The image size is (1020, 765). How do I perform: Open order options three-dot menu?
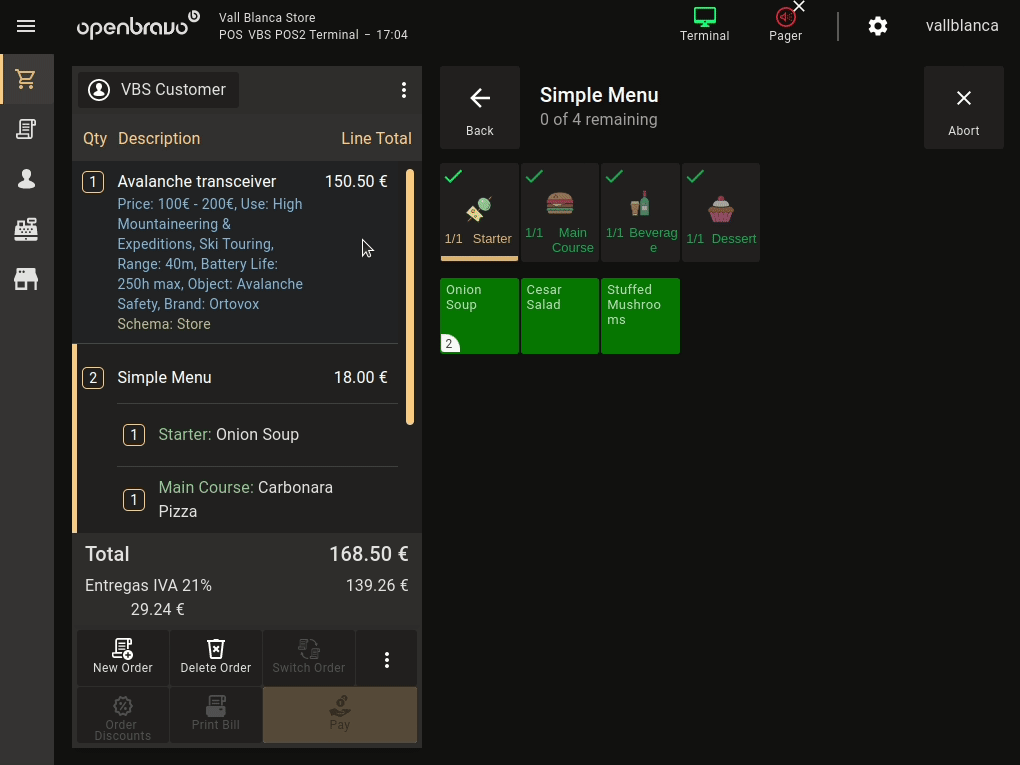(404, 90)
